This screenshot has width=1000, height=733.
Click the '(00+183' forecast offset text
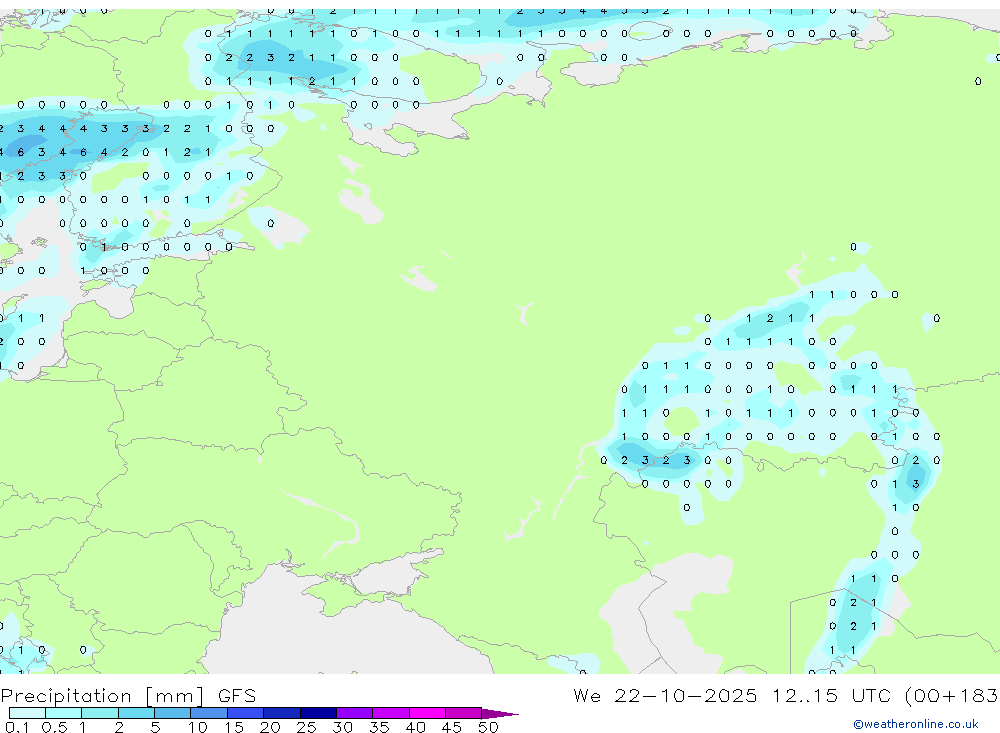pyautogui.click(x=952, y=696)
